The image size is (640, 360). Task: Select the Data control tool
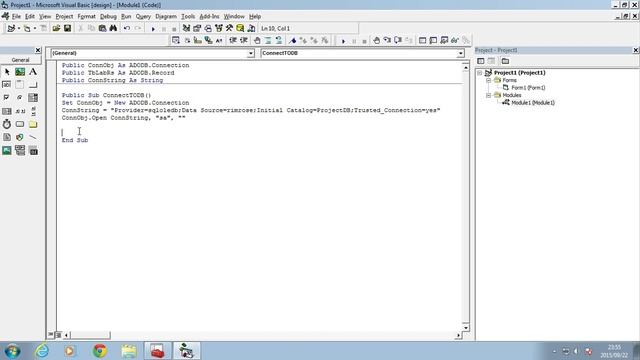tap(20, 150)
